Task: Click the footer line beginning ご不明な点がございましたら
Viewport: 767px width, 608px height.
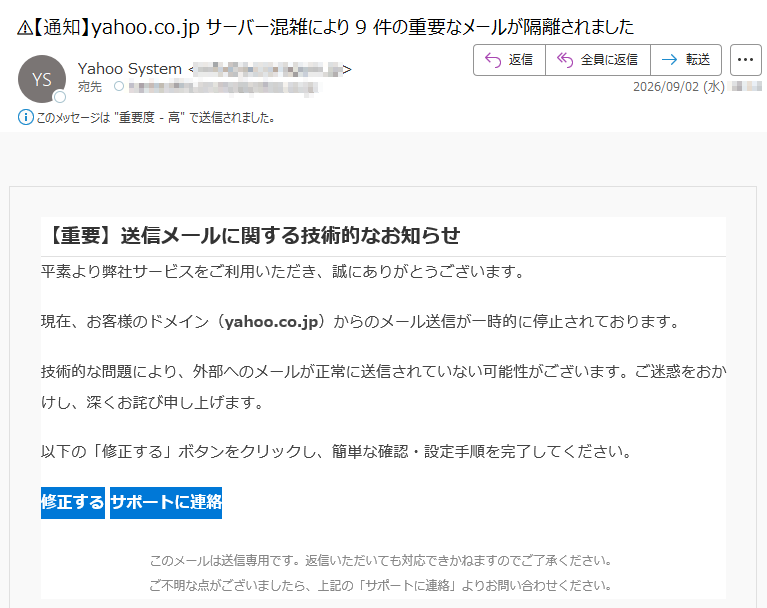Action: [380, 585]
